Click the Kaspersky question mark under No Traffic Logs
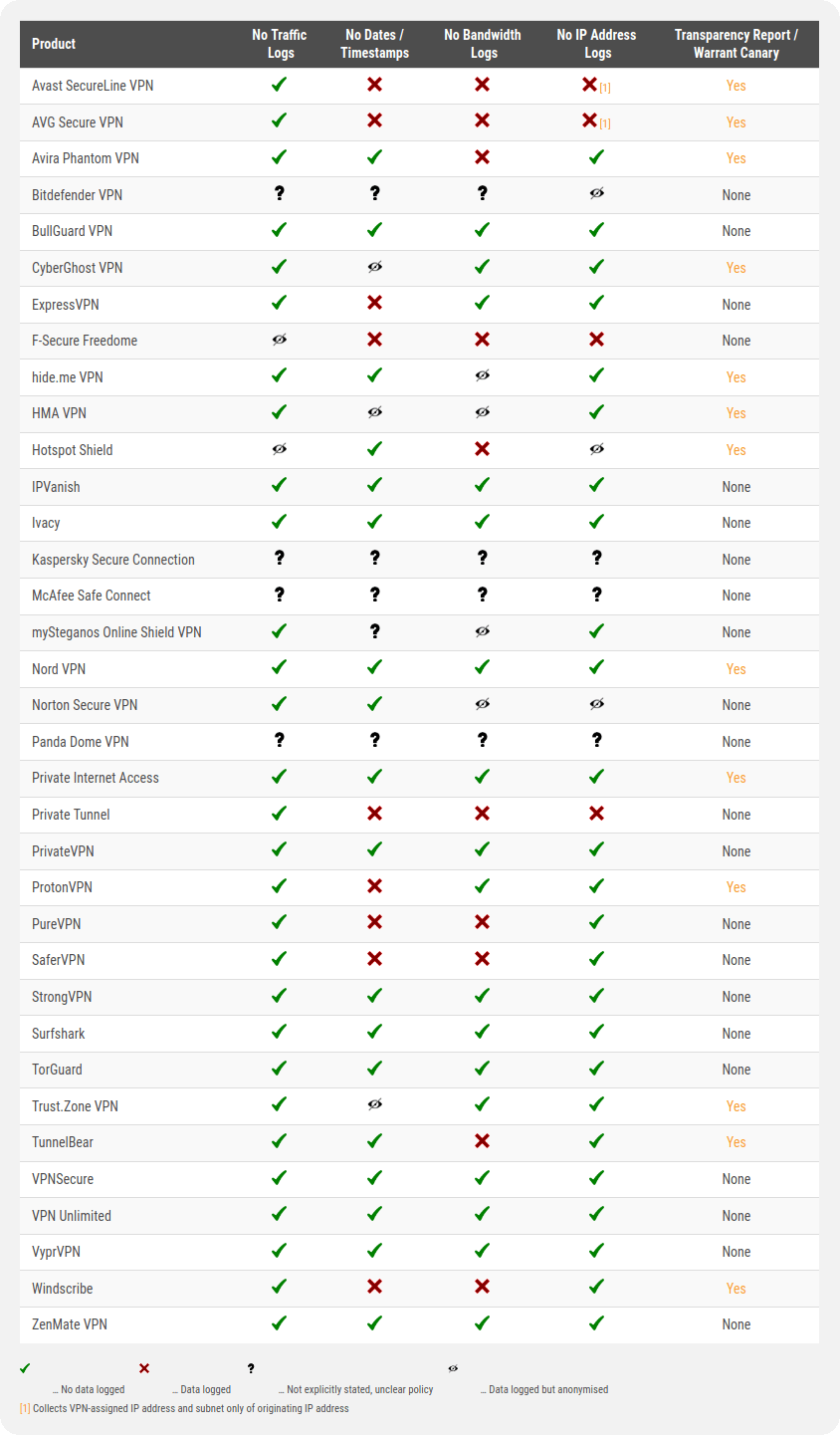 click(x=280, y=558)
